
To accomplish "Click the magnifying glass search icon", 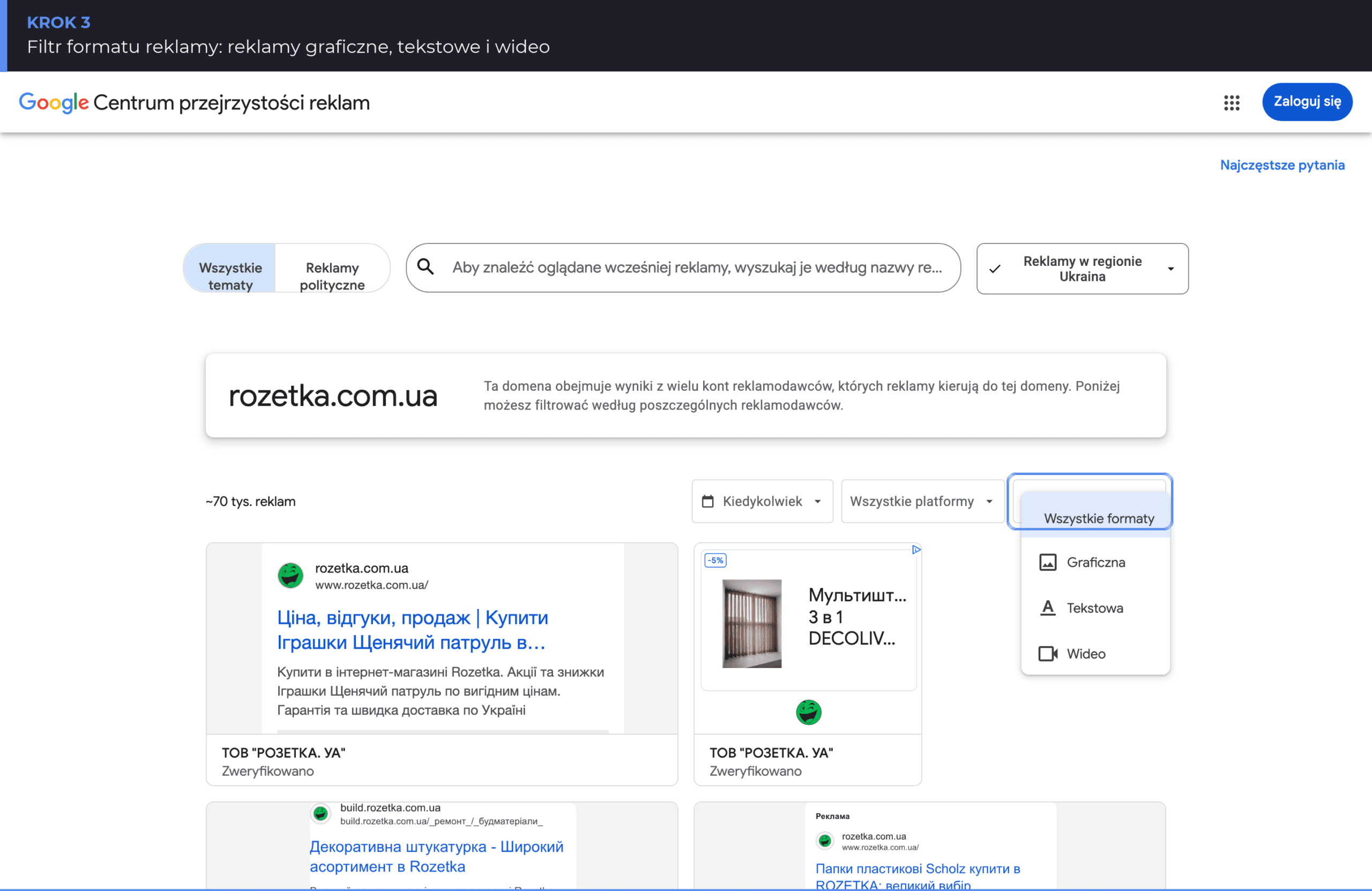I will [x=426, y=266].
